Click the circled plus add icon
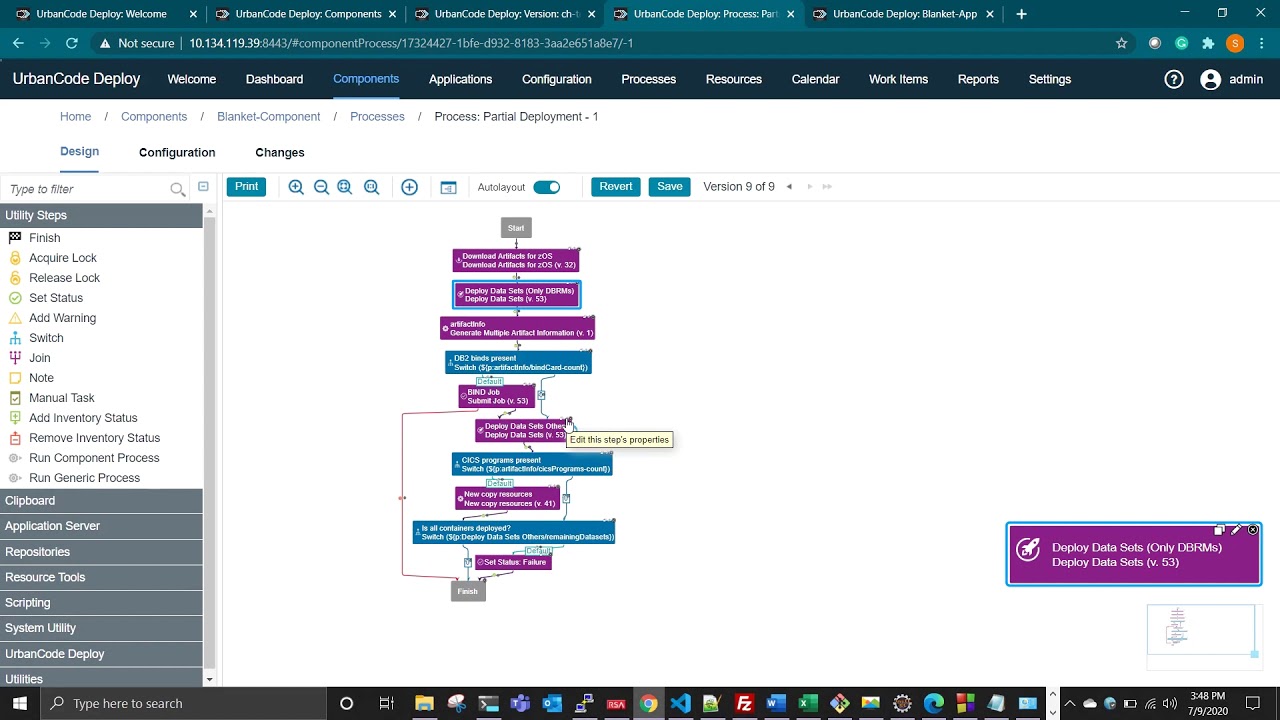Screen dimensions: 1280x720 point(409,187)
